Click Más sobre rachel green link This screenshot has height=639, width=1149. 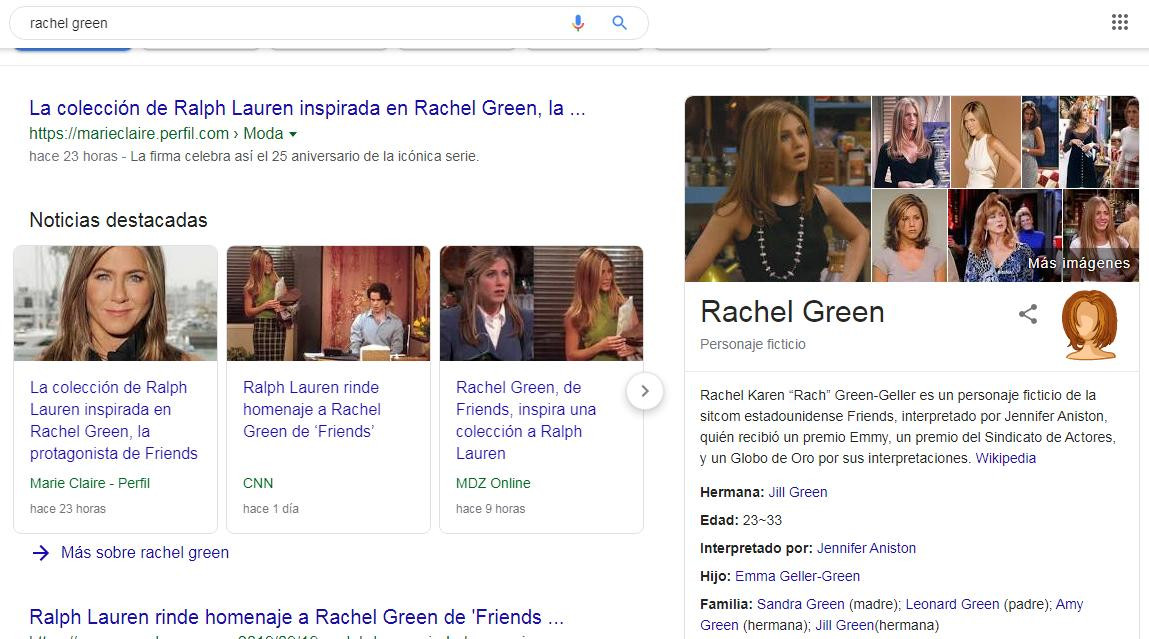pyautogui.click(x=145, y=553)
